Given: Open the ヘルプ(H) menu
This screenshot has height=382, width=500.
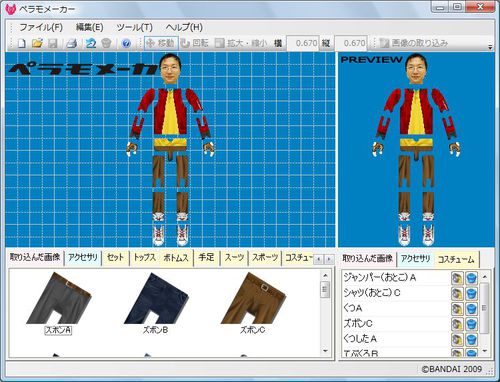Looking at the screenshot, I should click(x=184, y=27).
